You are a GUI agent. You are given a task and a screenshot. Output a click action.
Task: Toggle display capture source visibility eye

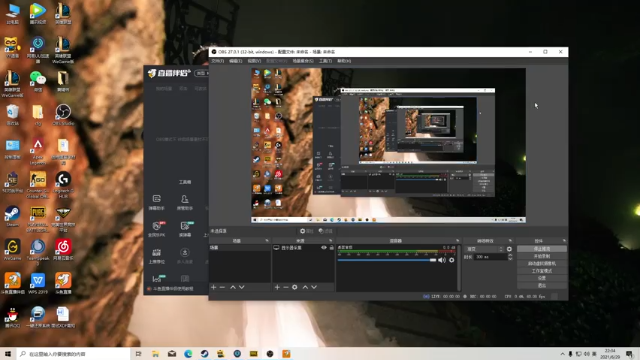click(324, 248)
